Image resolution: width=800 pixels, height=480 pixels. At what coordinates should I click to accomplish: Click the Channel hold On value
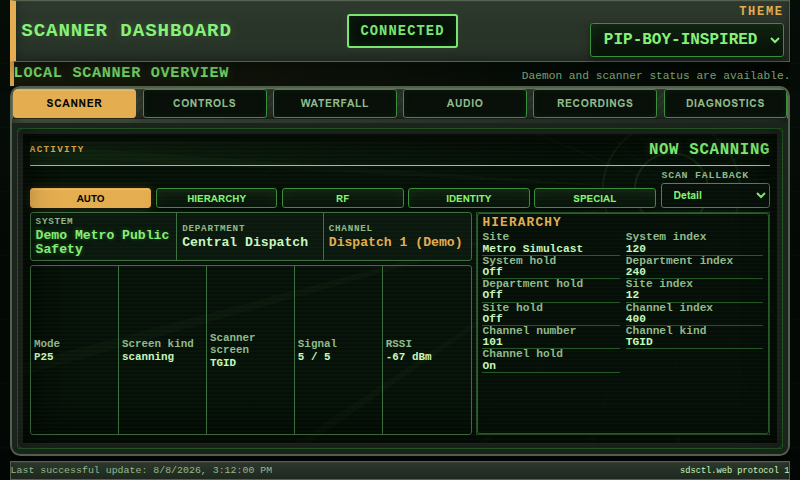coord(489,365)
